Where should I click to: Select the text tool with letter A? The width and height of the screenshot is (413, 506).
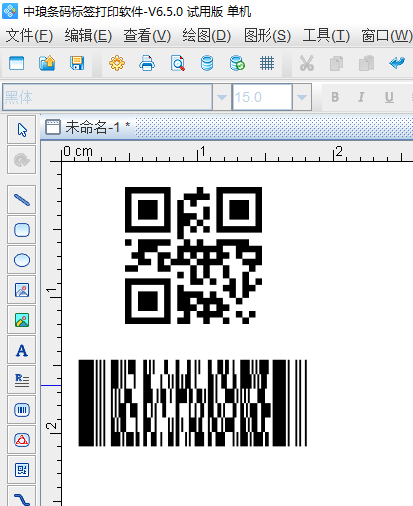[22, 350]
